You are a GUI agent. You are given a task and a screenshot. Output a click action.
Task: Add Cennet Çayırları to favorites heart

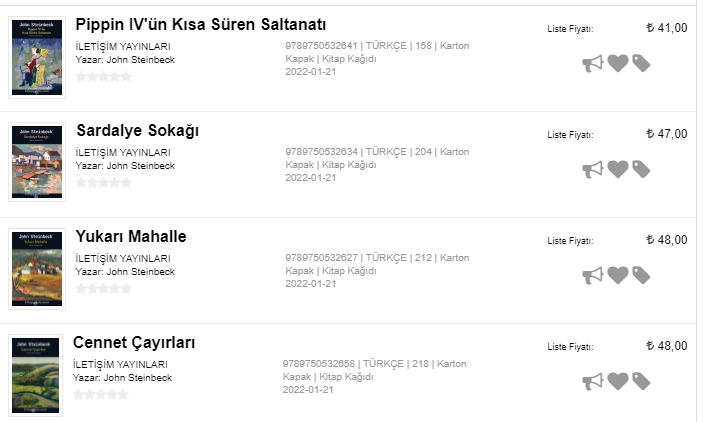[x=618, y=381]
